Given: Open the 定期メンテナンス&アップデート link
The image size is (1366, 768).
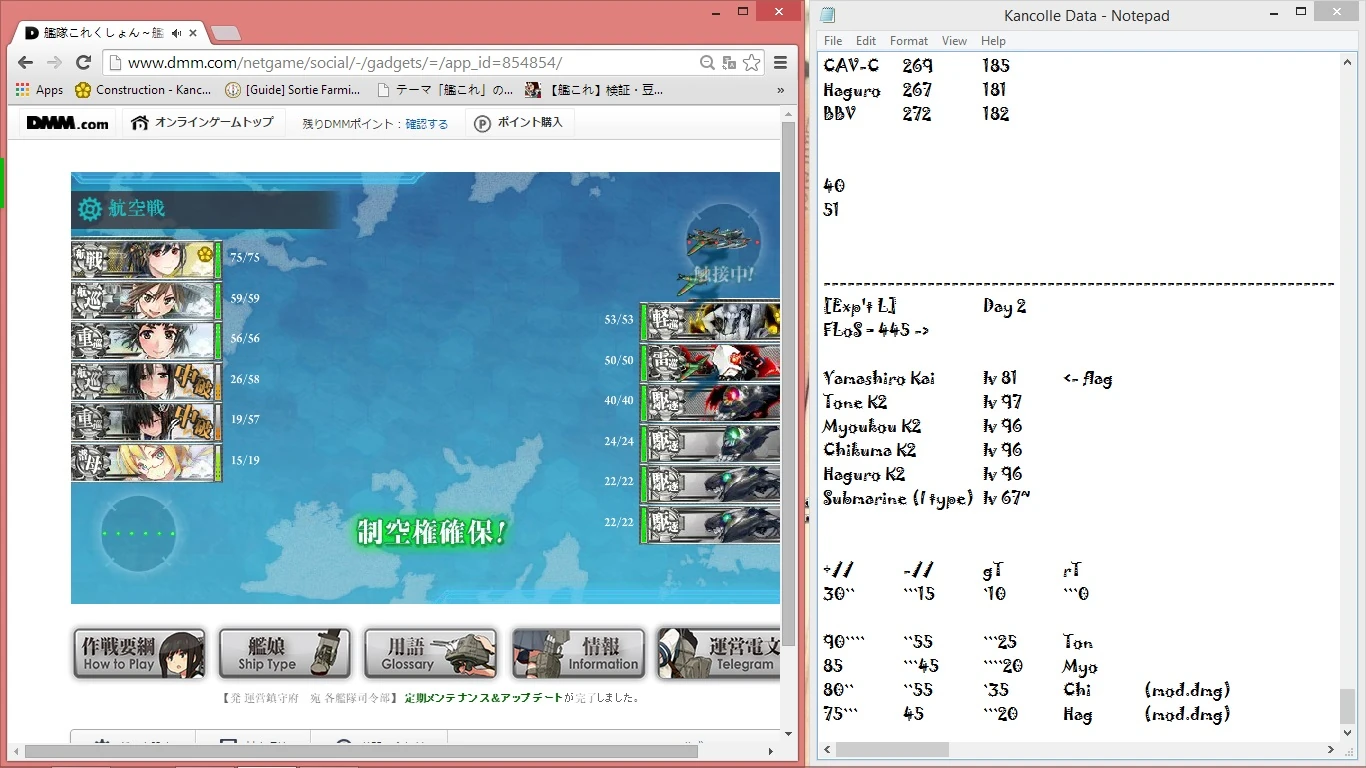Looking at the screenshot, I should point(483,698).
